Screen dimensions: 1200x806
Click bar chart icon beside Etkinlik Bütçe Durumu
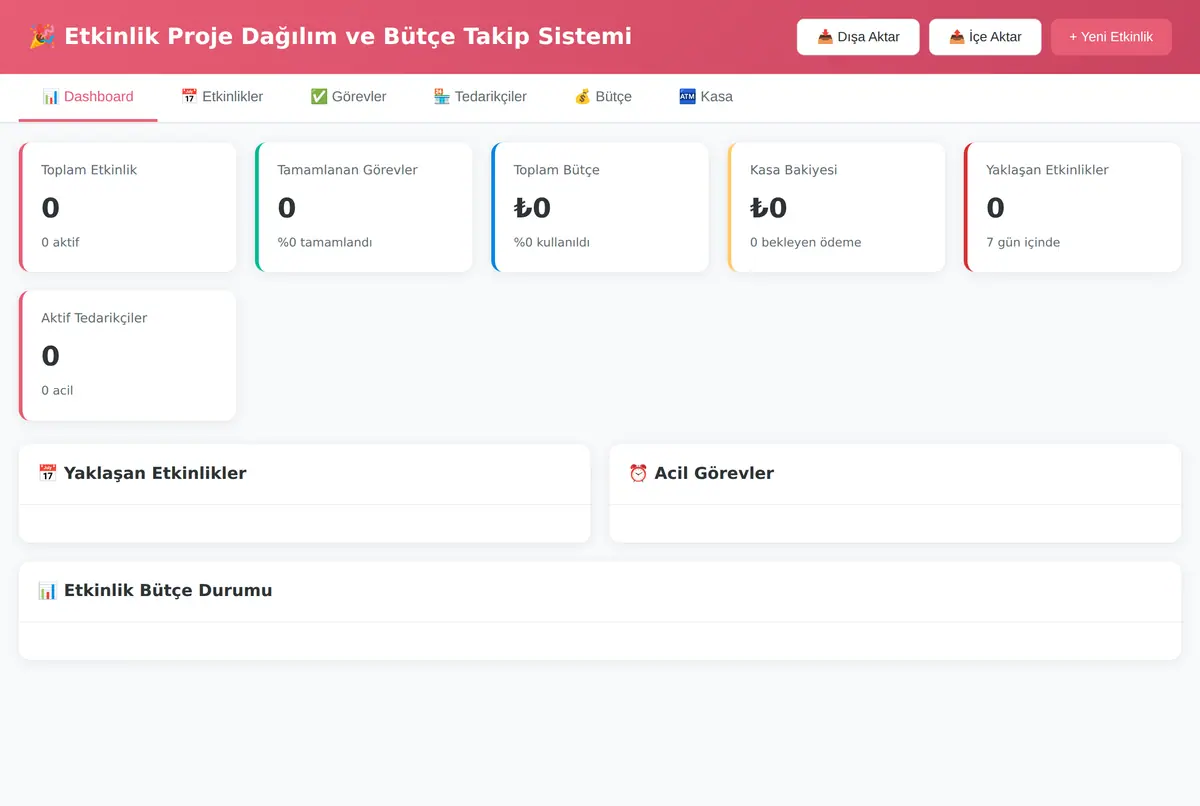[47, 590]
